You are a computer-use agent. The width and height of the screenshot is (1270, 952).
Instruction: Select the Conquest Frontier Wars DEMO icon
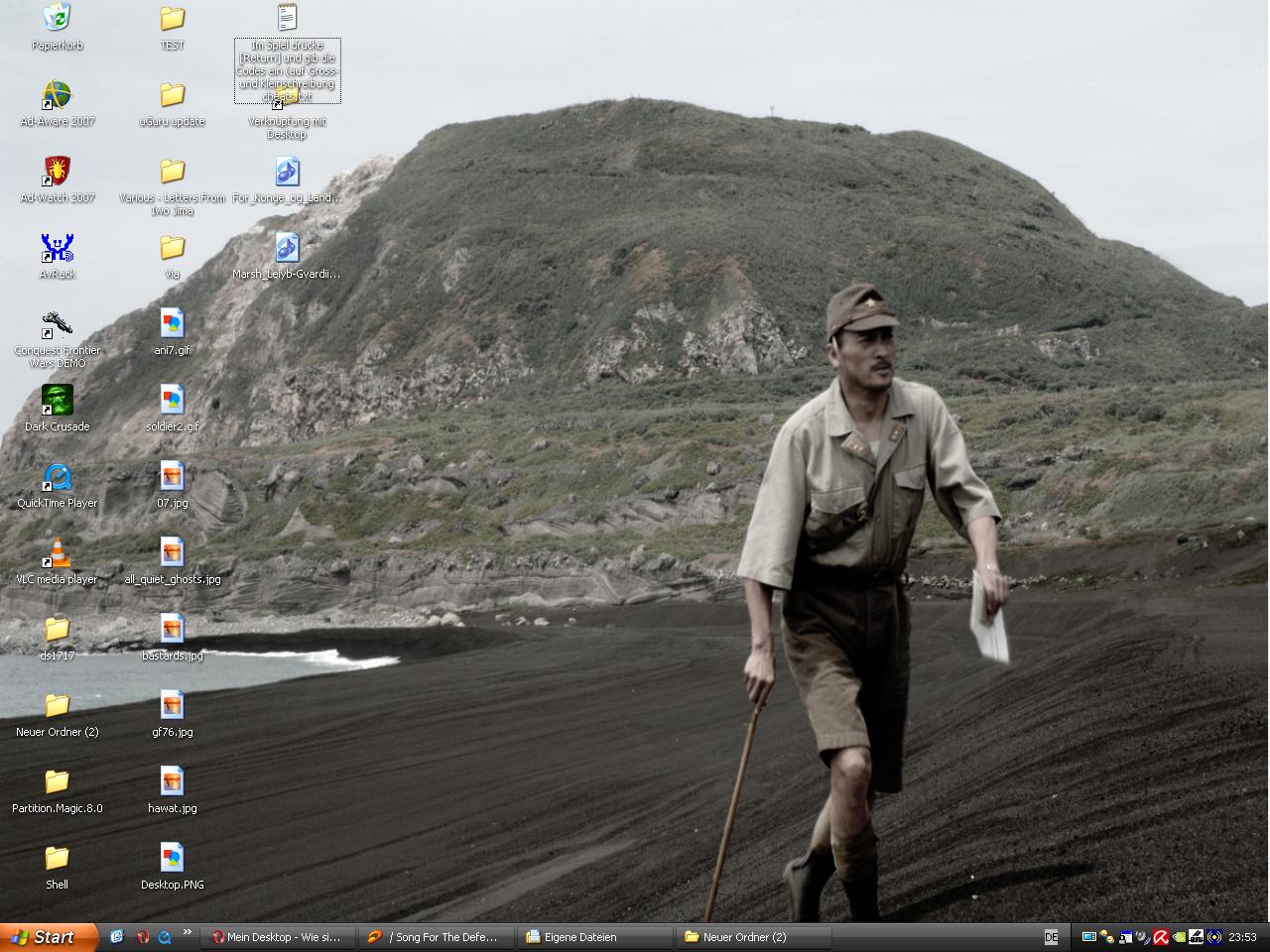58,325
